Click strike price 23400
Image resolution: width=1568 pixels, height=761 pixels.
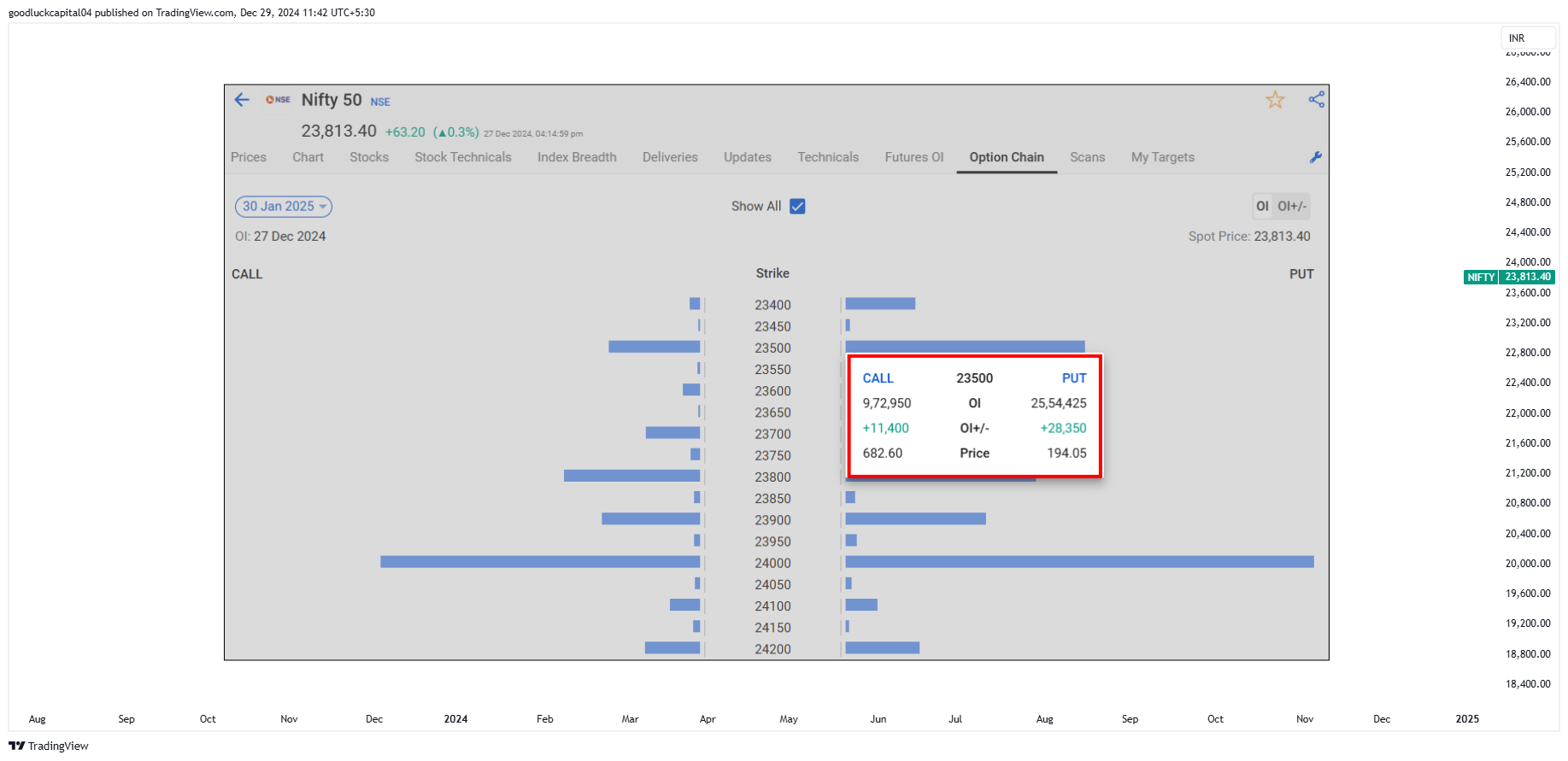click(772, 305)
